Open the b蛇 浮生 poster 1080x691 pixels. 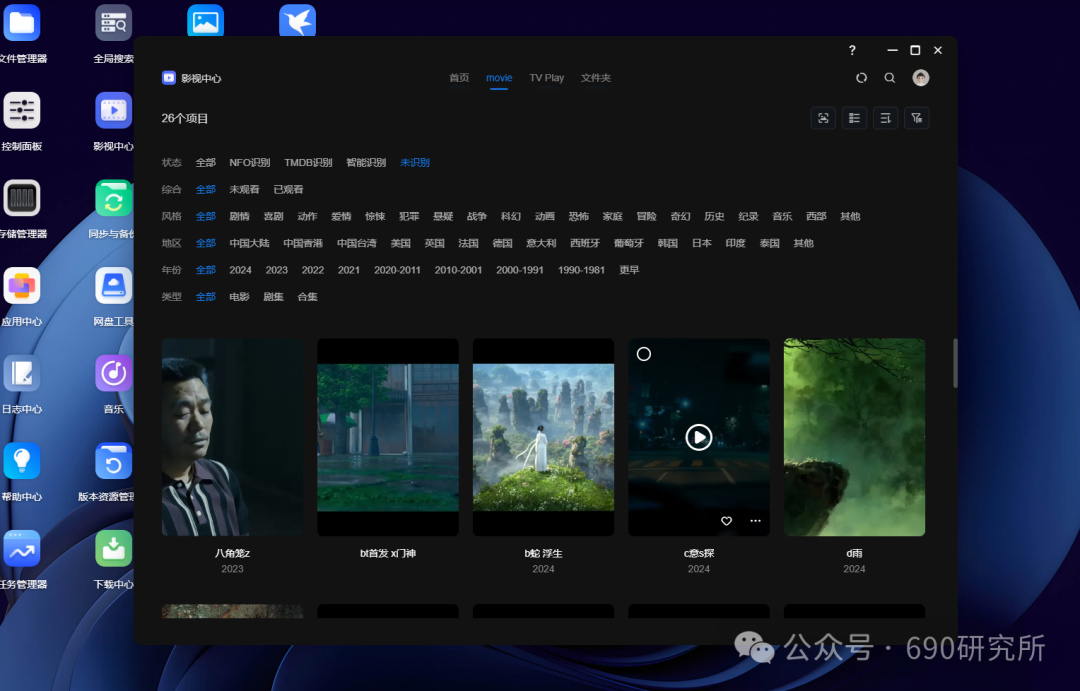(x=543, y=437)
